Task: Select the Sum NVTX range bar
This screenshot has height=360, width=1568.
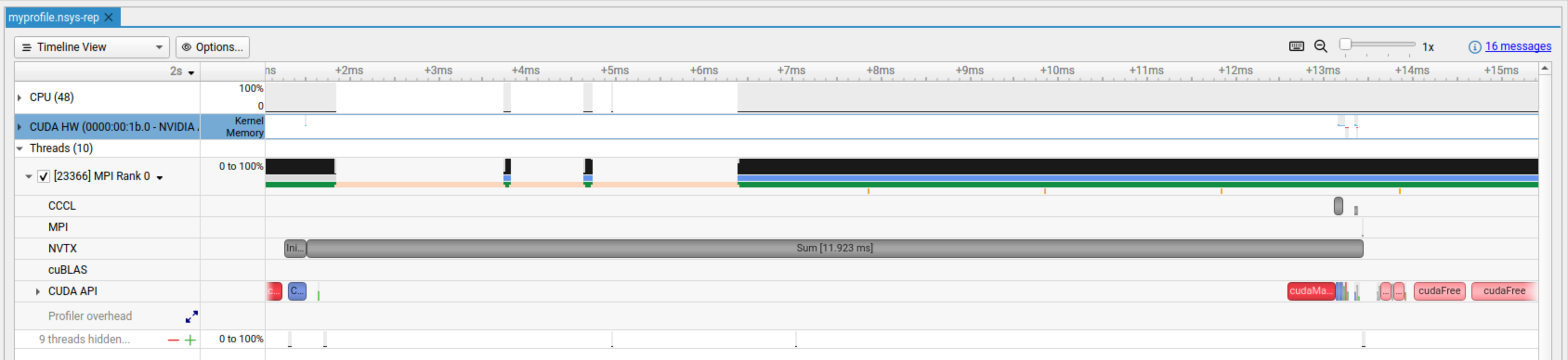Action: [834, 248]
